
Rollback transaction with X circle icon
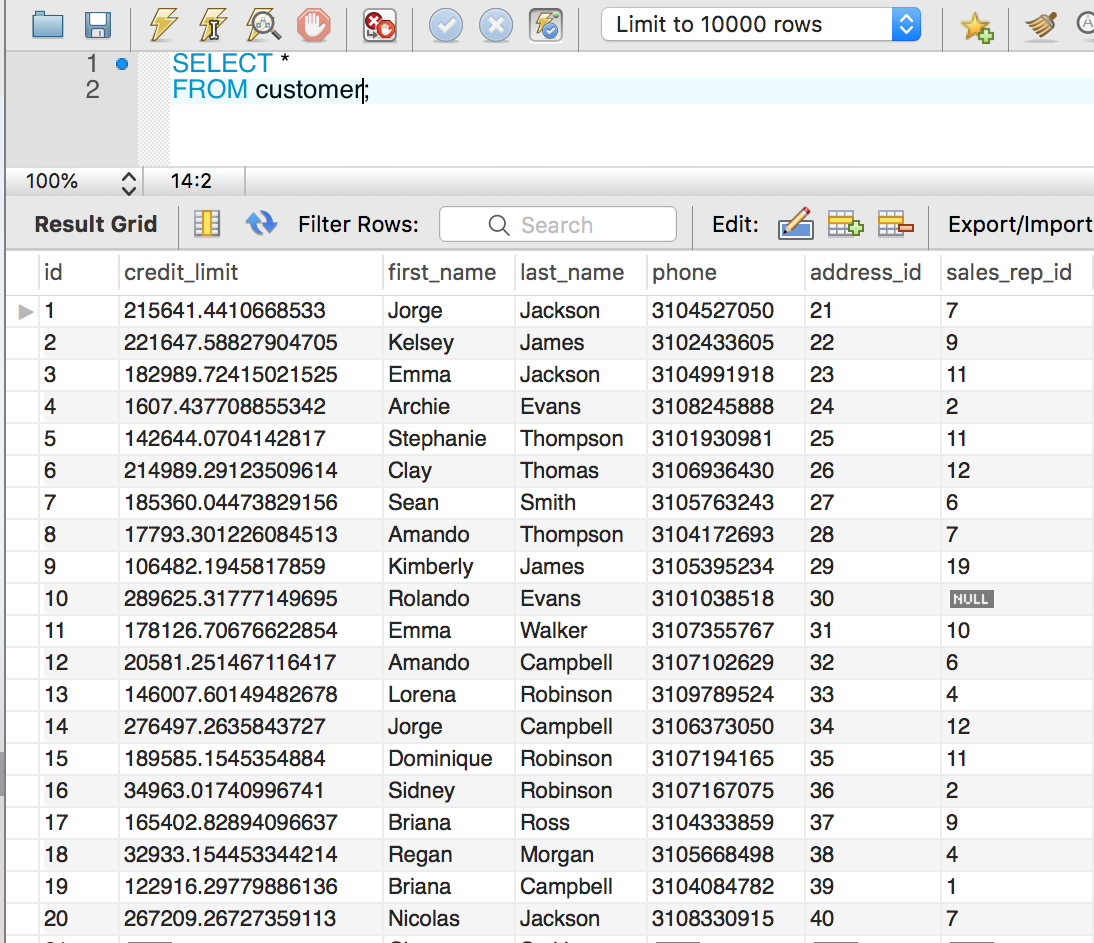click(x=496, y=27)
